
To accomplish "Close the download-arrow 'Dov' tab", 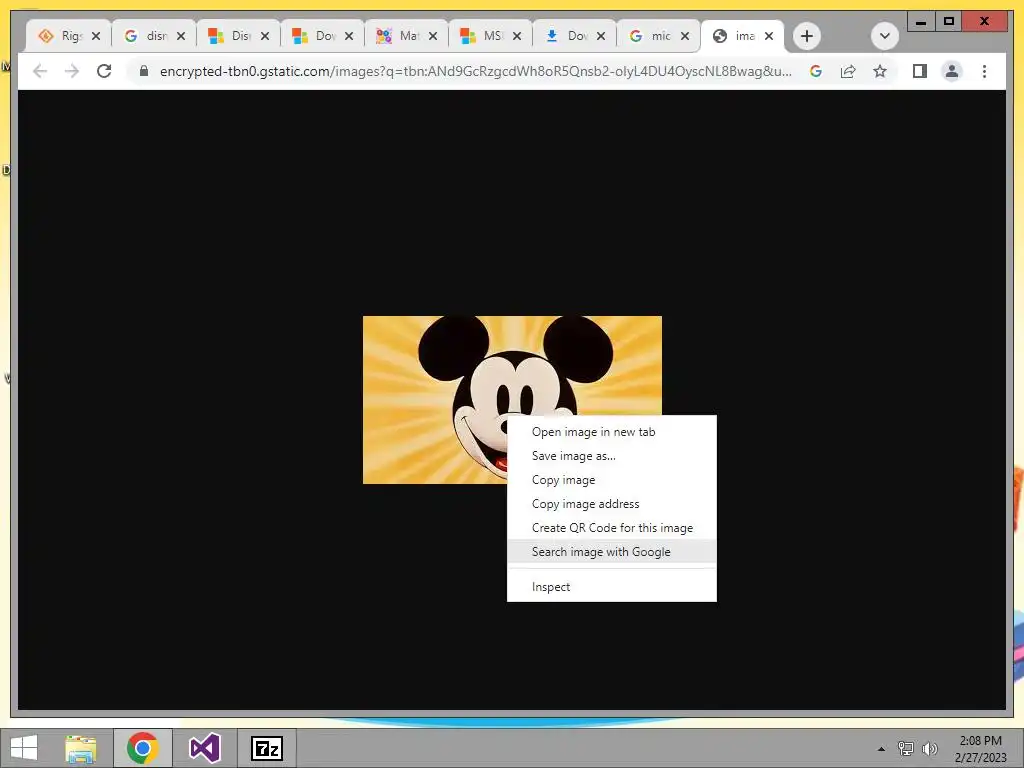I will click(x=601, y=36).
